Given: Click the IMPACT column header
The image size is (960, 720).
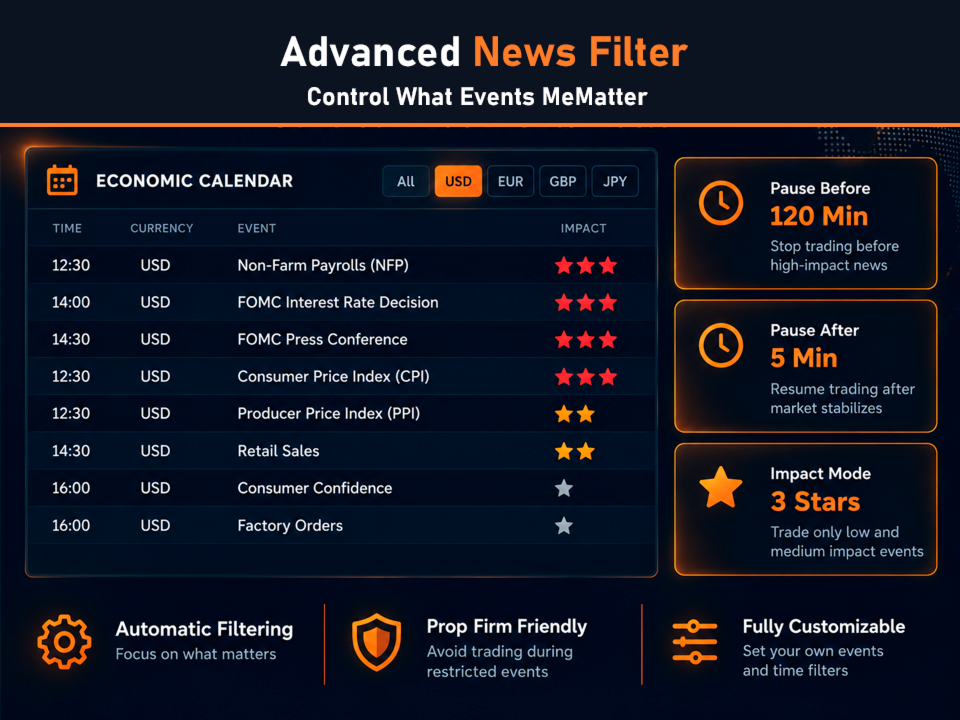Looking at the screenshot, I should click(583, 228).
